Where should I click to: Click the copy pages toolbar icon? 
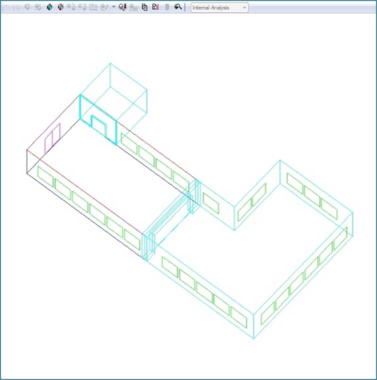pos(145,7)
